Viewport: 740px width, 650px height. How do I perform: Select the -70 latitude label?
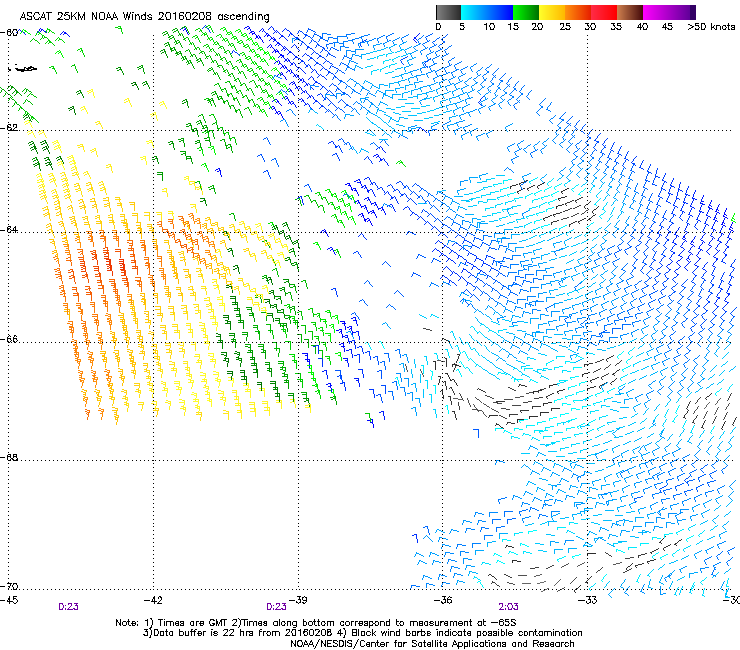coord(9,586)
